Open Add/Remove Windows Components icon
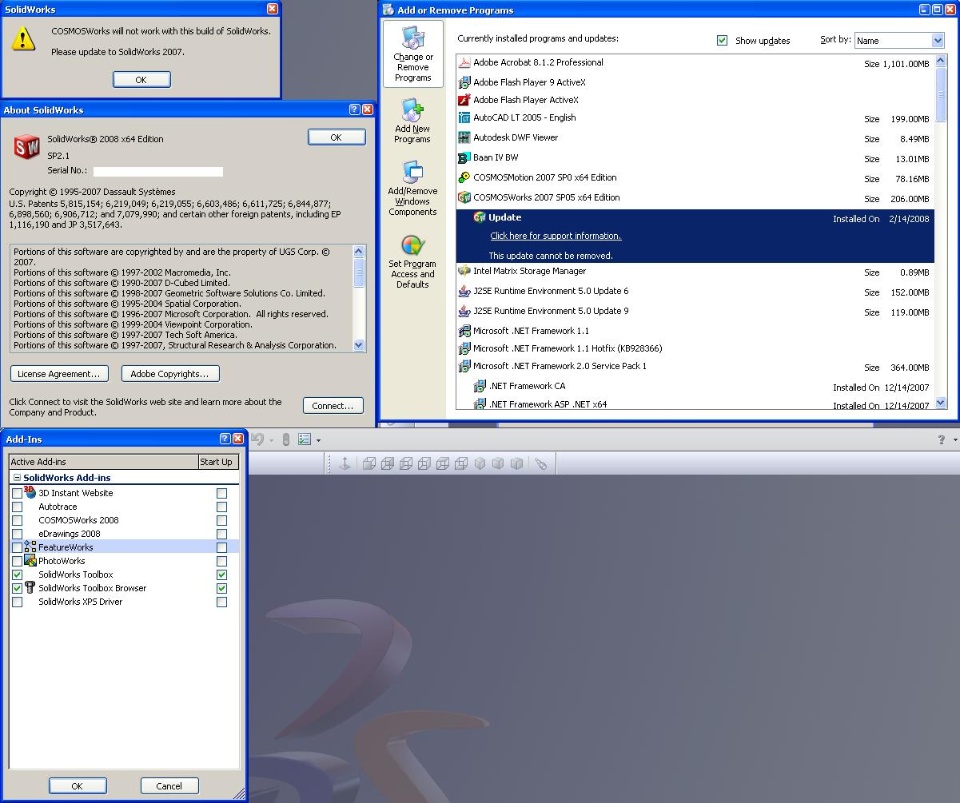The height and width of the screenshot is (803, 960). point(413,173)
